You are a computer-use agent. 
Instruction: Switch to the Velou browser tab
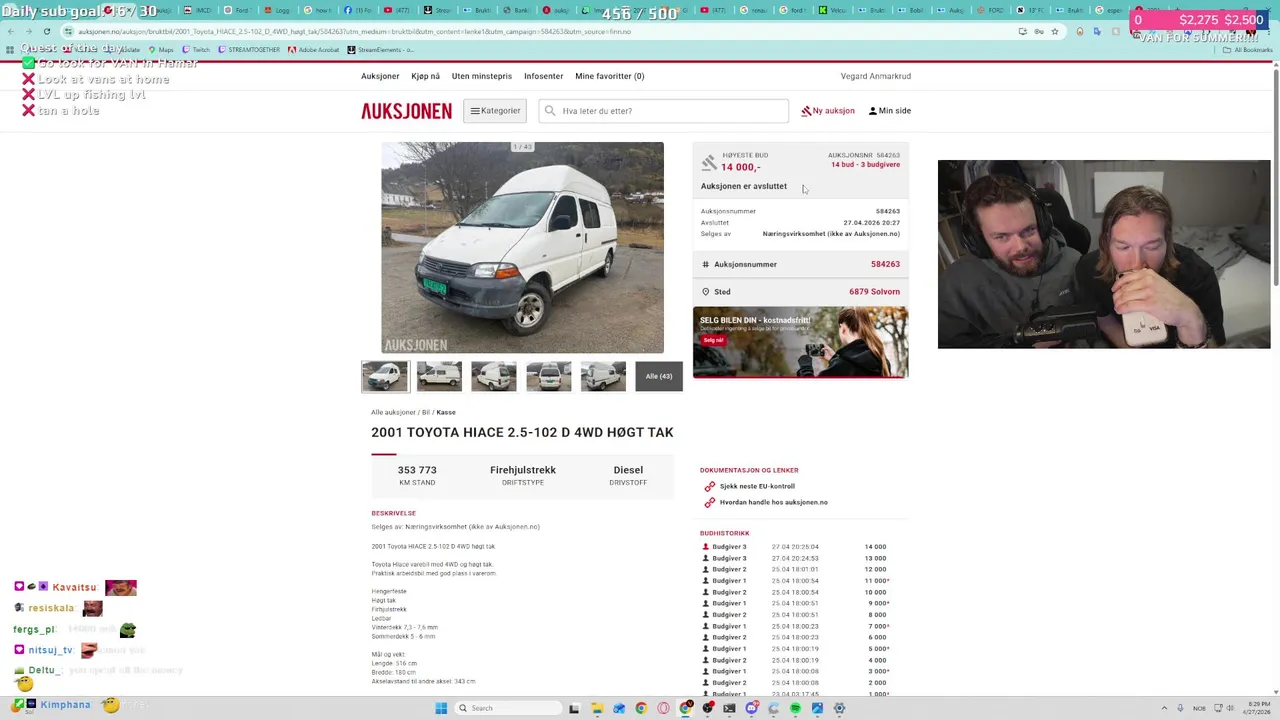(836, 10)
